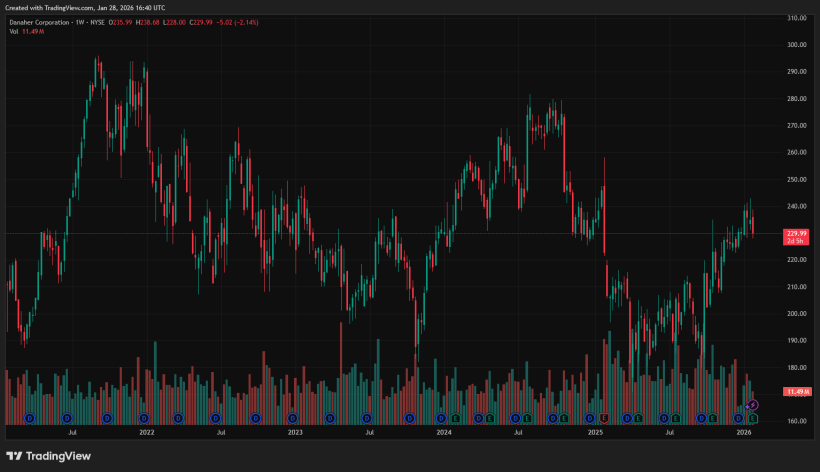Image resolution: width=820 pixels, height=472 pixels.
Task: Click the red 229.99 current price label
Action: pos(797,233)
